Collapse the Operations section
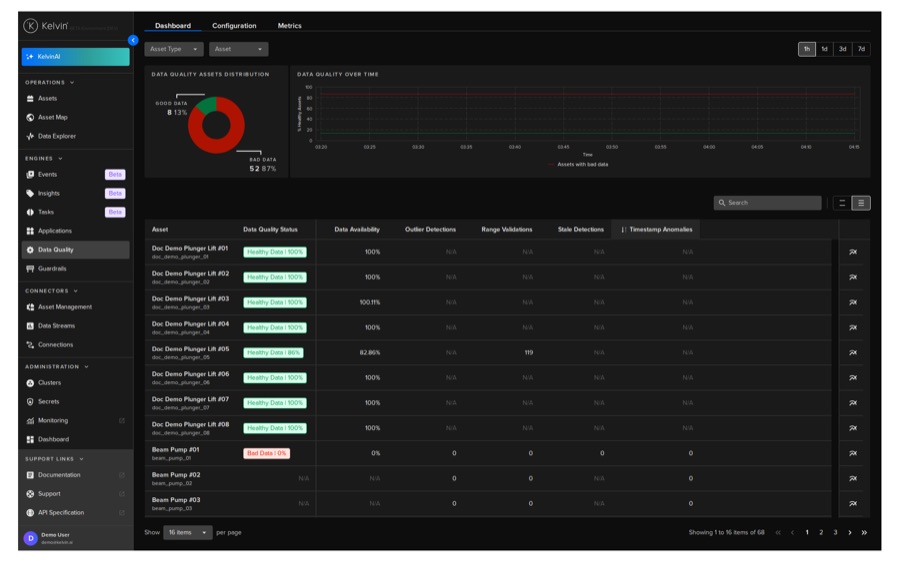The height and width of the screenshot is (562, 900). pyautogui.click(x=49, y=83)
